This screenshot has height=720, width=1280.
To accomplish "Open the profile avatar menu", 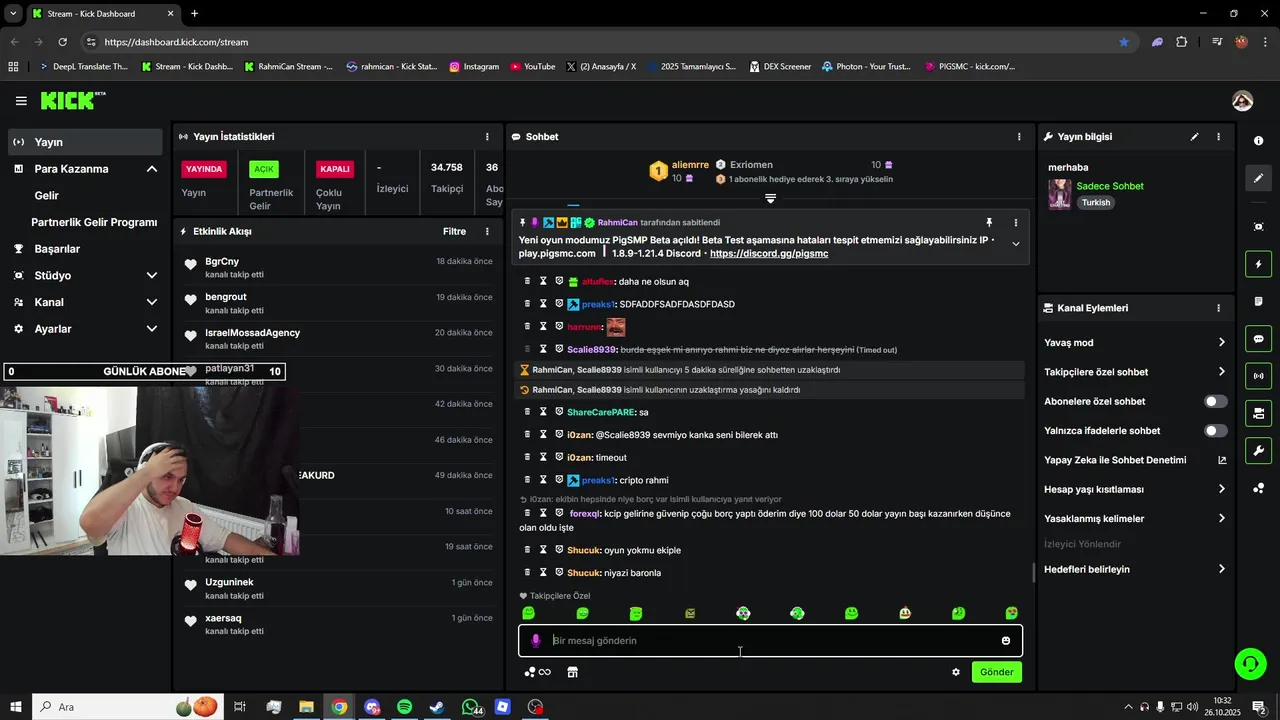I will point(1242,101).
